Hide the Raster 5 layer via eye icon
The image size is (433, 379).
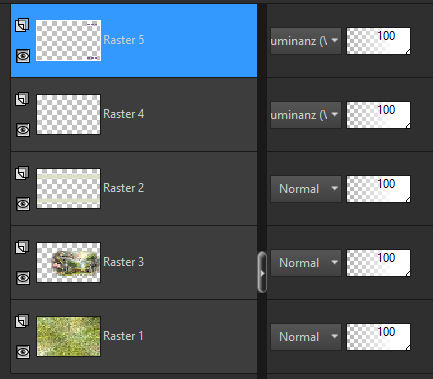point(23,56)
